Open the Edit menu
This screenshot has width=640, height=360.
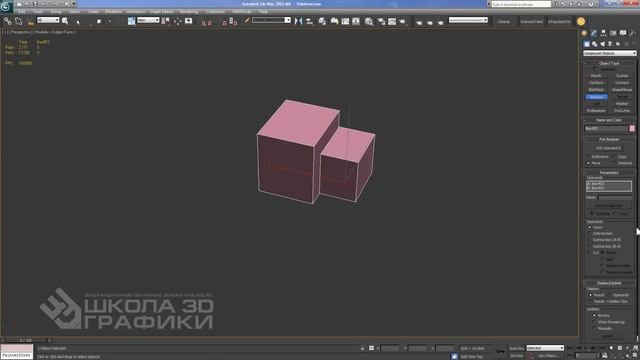21,12
